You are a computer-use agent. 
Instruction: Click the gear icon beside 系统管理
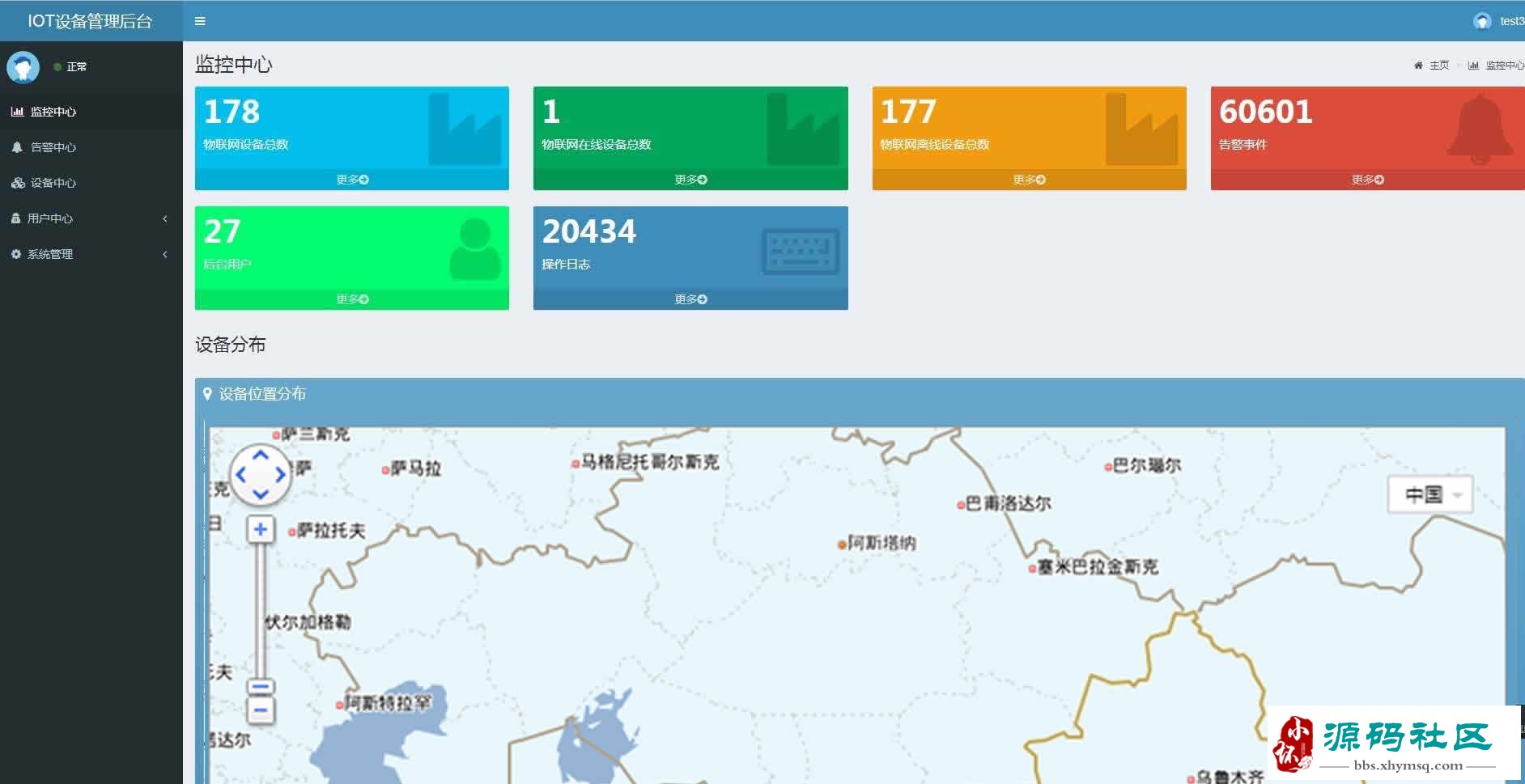click(x=15, y=254)
